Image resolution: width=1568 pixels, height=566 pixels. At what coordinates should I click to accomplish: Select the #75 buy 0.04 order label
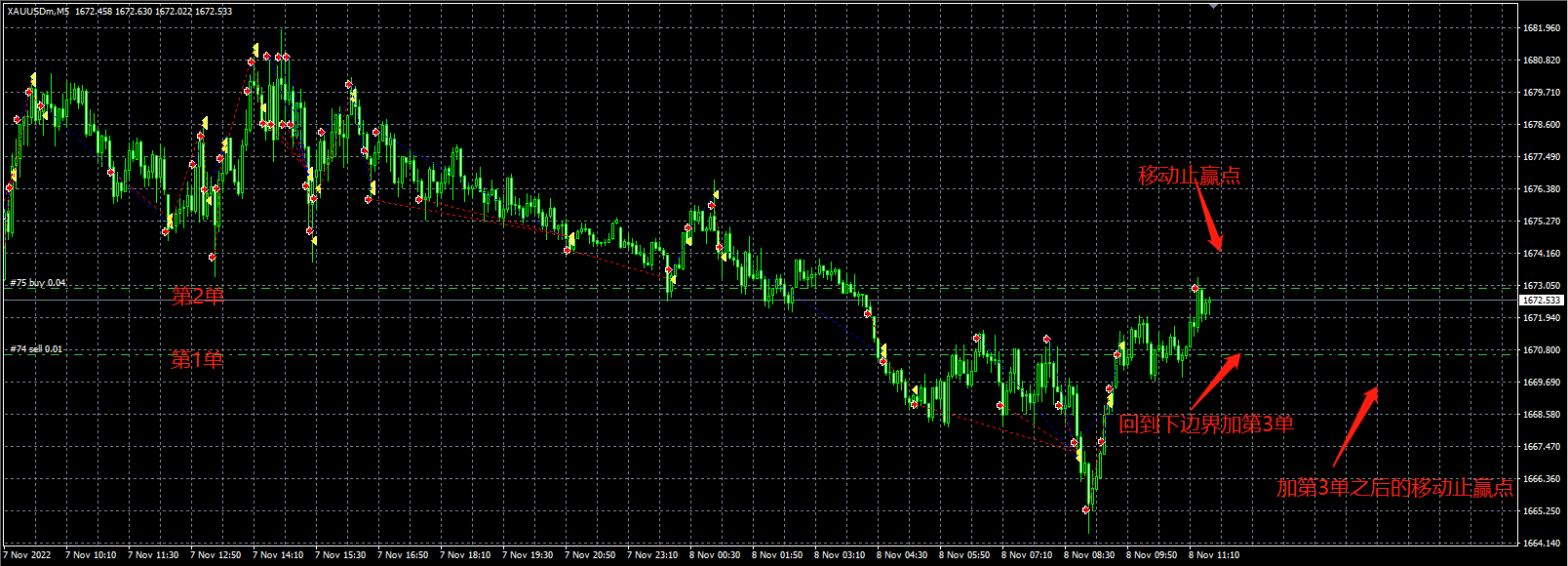coord(38,283)
